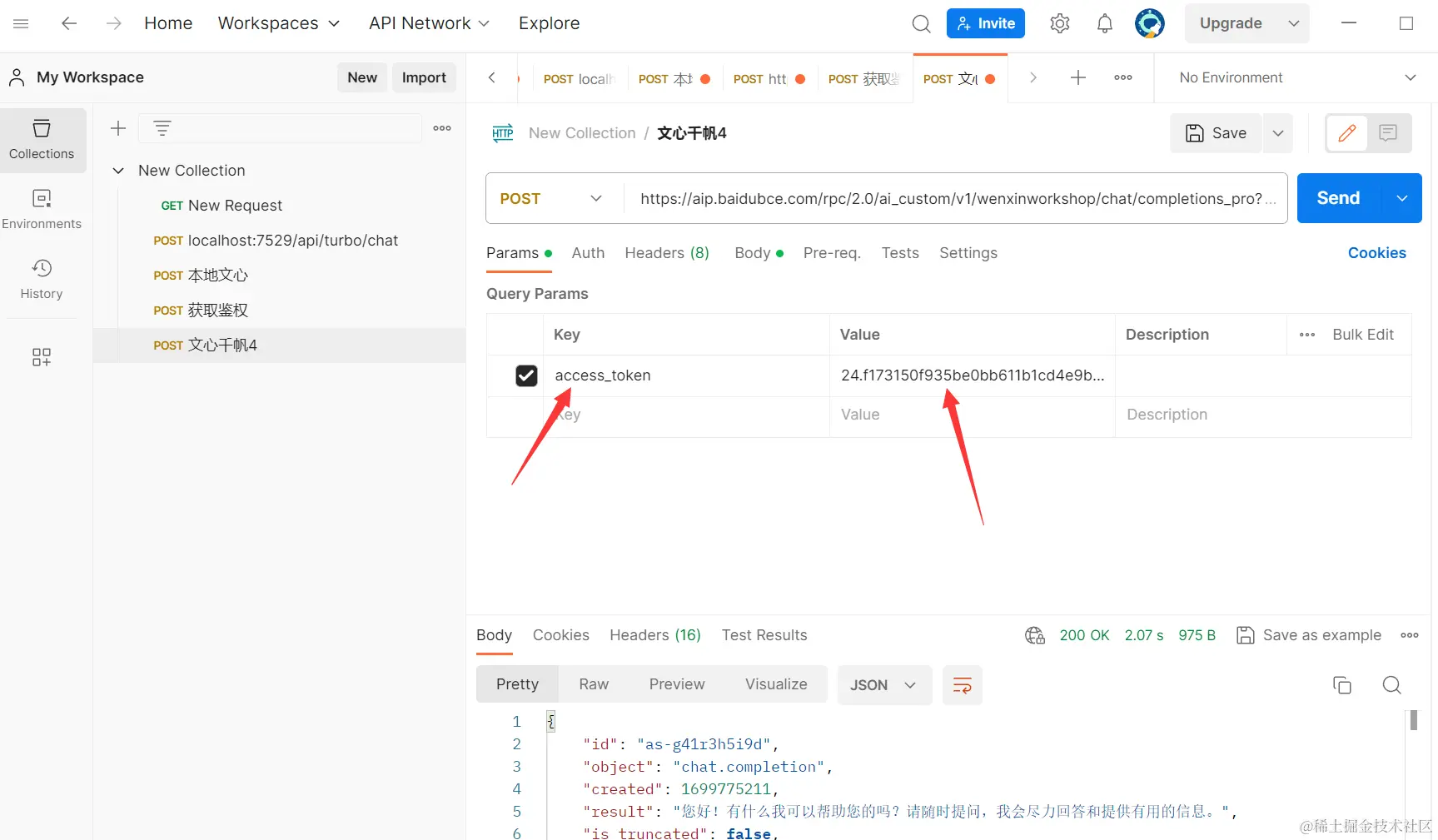Screen dimensions: 1438x840
Task: Open the request Settings tab
Action: coord(968,253)
